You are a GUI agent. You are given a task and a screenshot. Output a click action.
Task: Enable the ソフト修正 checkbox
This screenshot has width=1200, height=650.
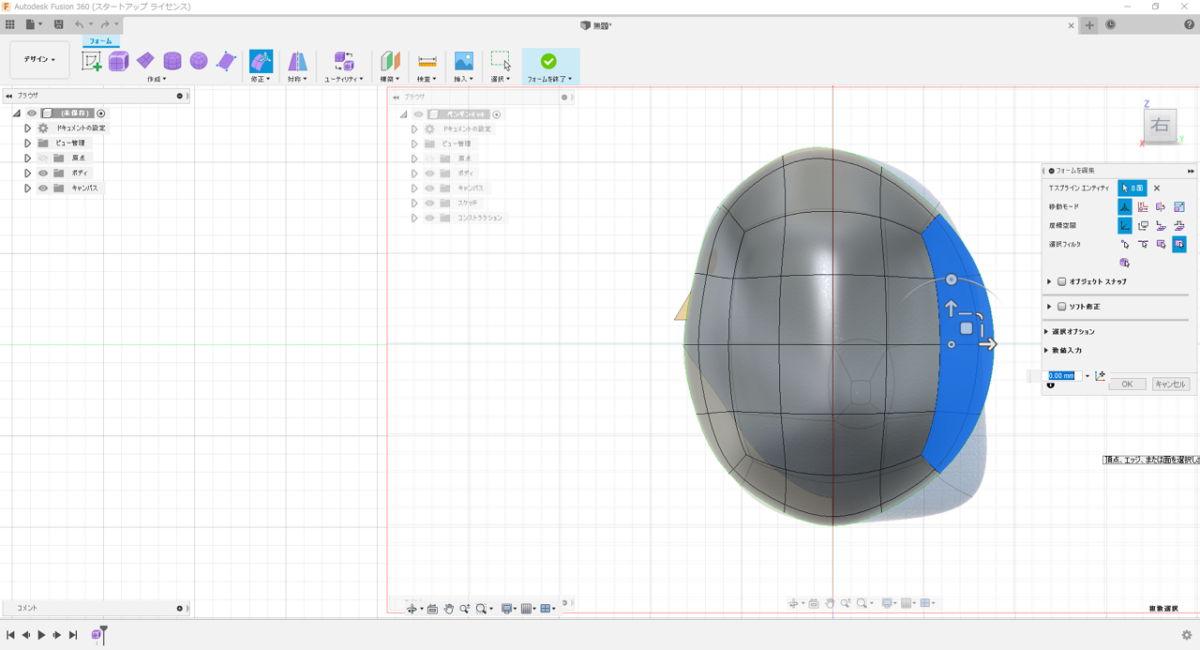click(x=1062, y=306)
